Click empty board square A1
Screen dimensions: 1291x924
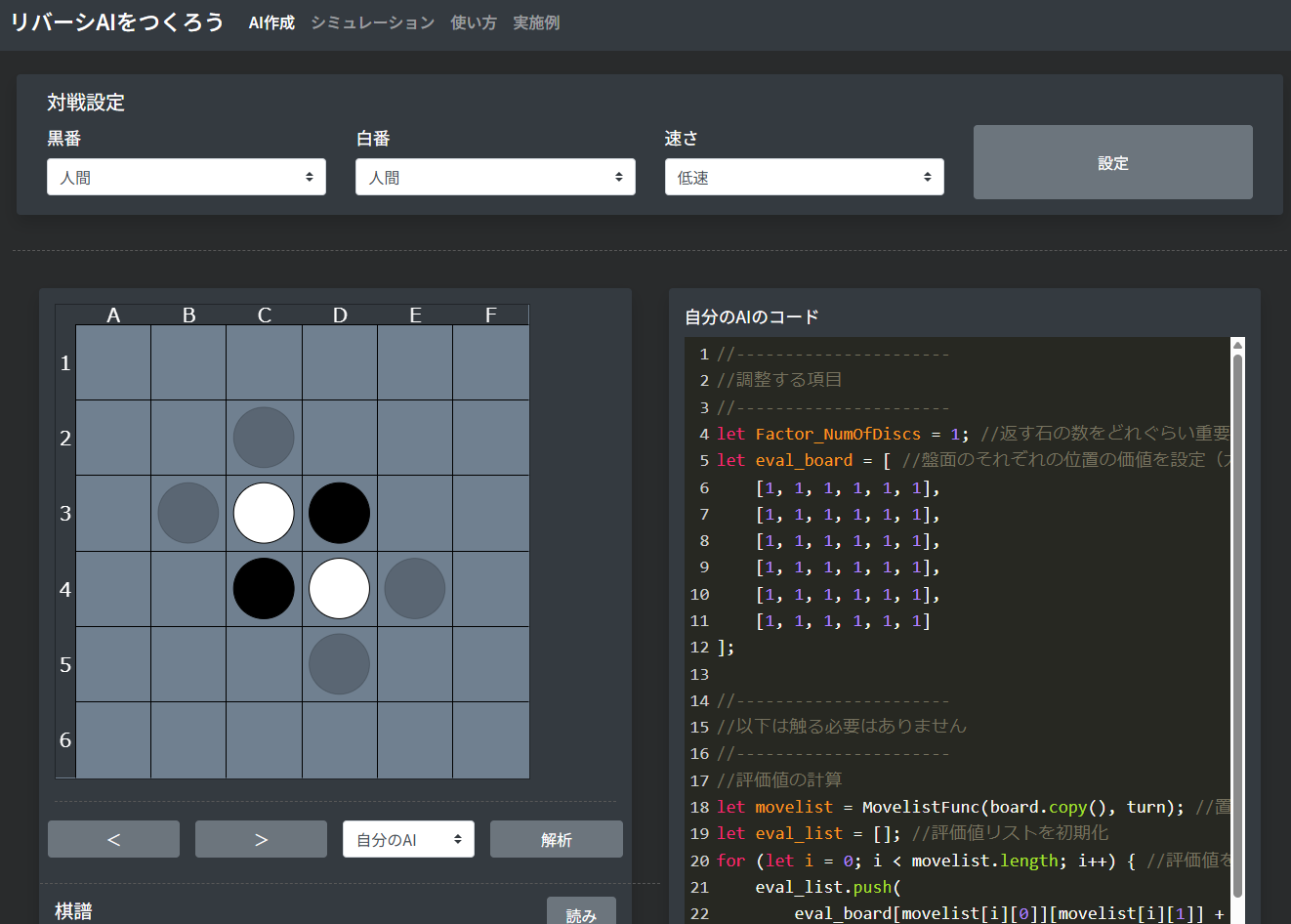pos(113,362)
